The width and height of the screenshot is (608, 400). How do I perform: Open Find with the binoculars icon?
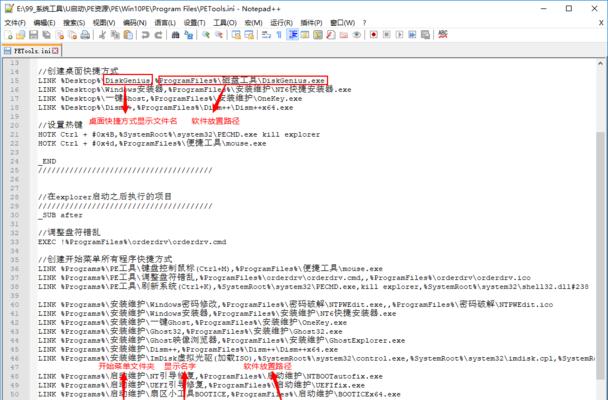coord(176,35)
